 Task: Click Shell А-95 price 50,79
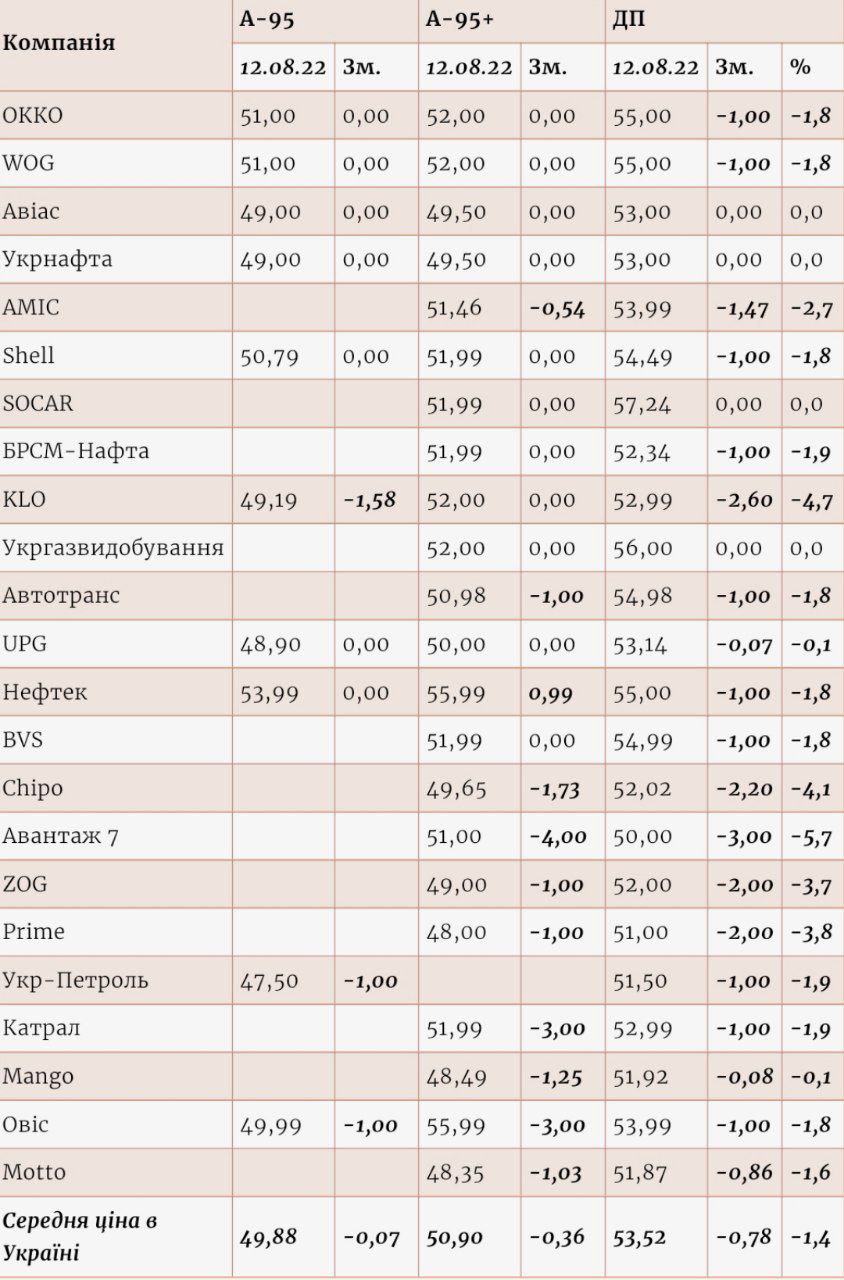(270, 356)
